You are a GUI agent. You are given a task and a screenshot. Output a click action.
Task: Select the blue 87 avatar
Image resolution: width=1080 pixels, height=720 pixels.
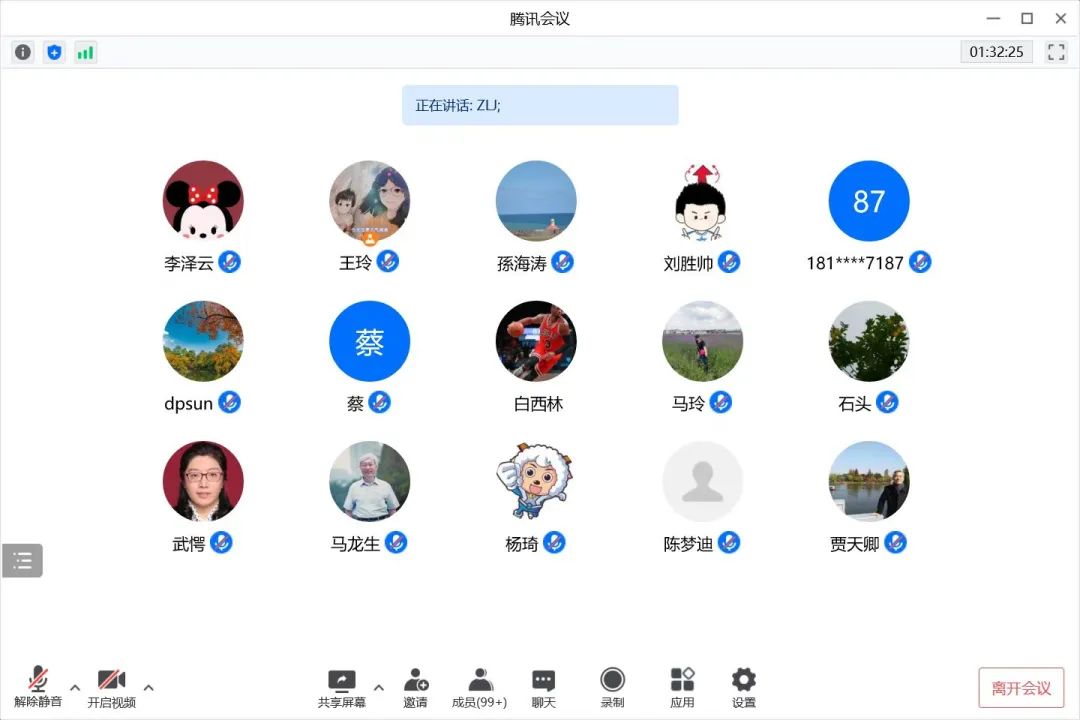coord(869,200)
